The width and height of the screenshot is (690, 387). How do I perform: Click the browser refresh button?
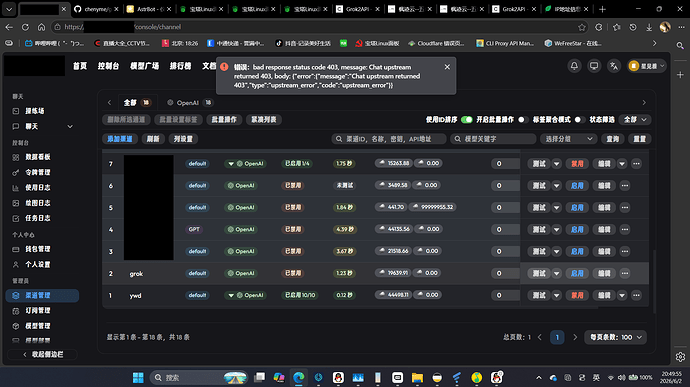coord(25,27)
